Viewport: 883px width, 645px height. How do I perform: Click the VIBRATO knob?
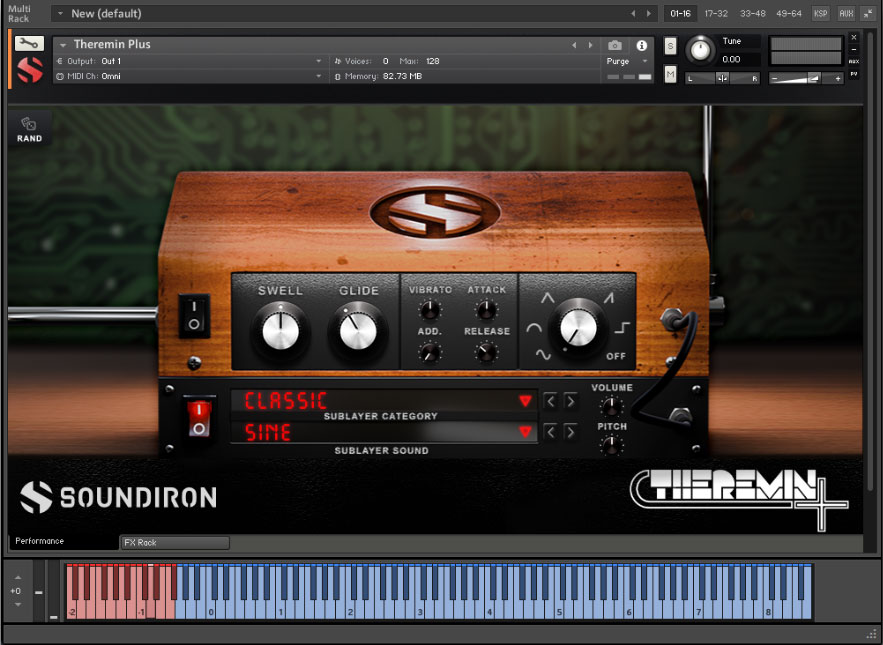[x=430, y=309]
